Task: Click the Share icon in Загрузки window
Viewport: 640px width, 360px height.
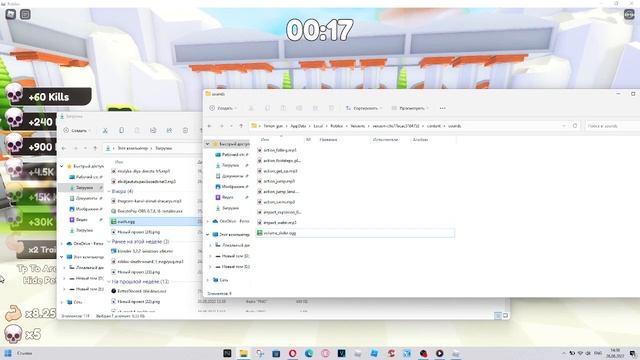Action: (x=169, y=131)
